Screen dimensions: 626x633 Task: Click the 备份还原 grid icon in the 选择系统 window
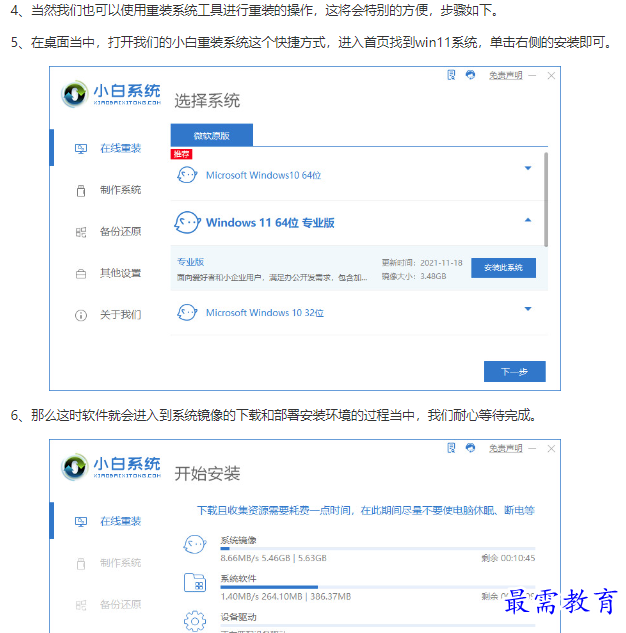81,232
